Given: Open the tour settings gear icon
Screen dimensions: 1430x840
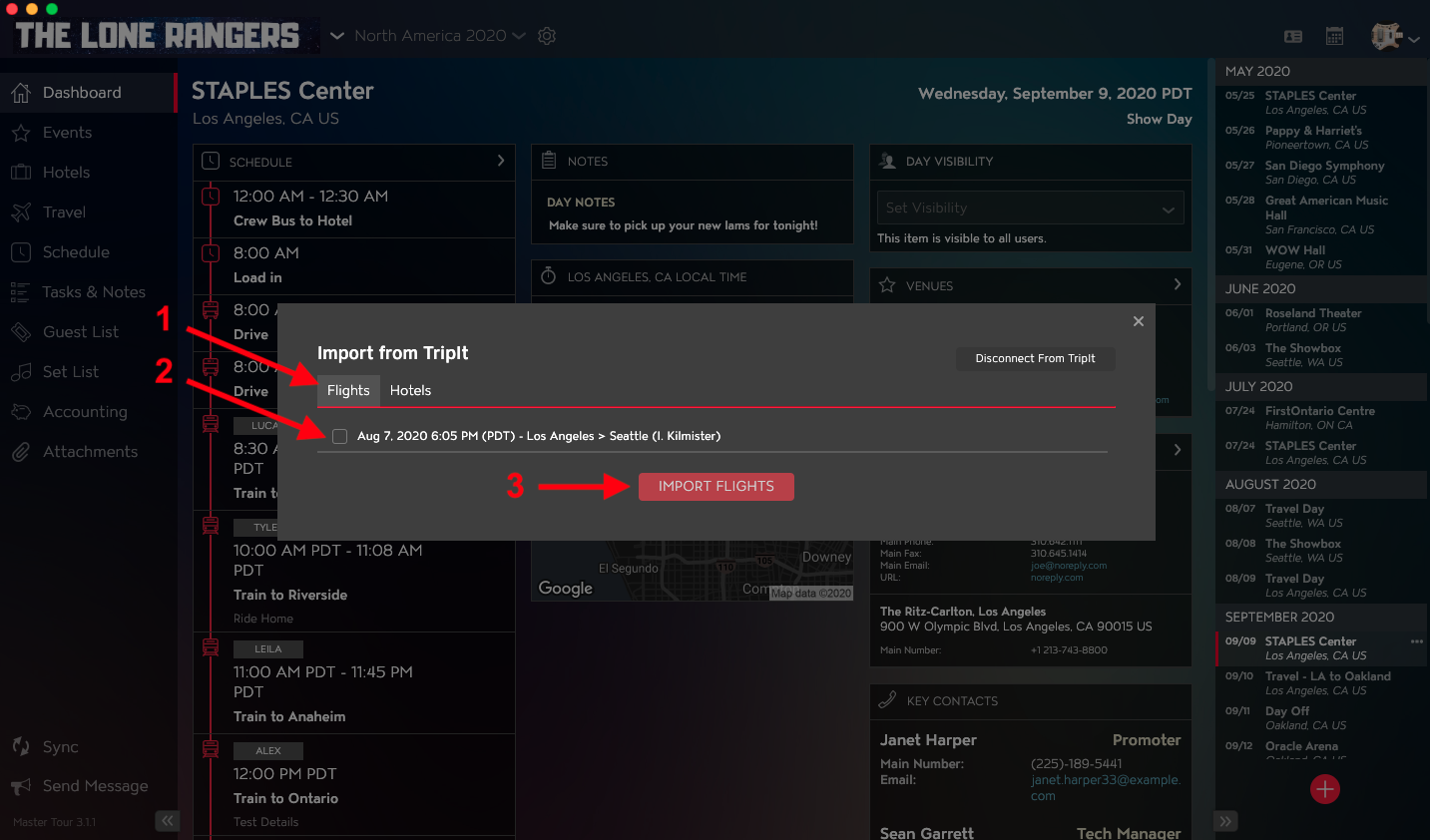Looking at the screenshot, I should point(547,36).
